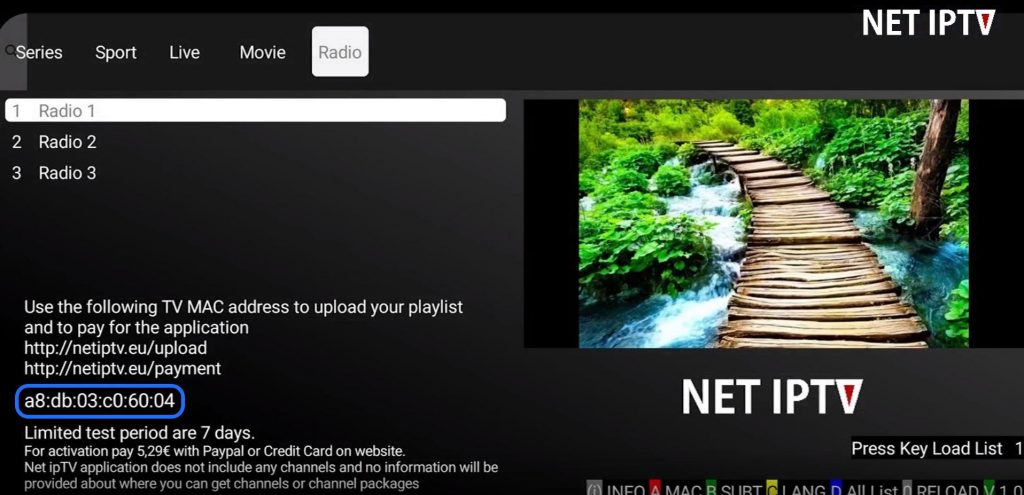Open the netiptv.eu/payment link
The width and height of the screenshot is (1024, 495).
click(123, 369)
